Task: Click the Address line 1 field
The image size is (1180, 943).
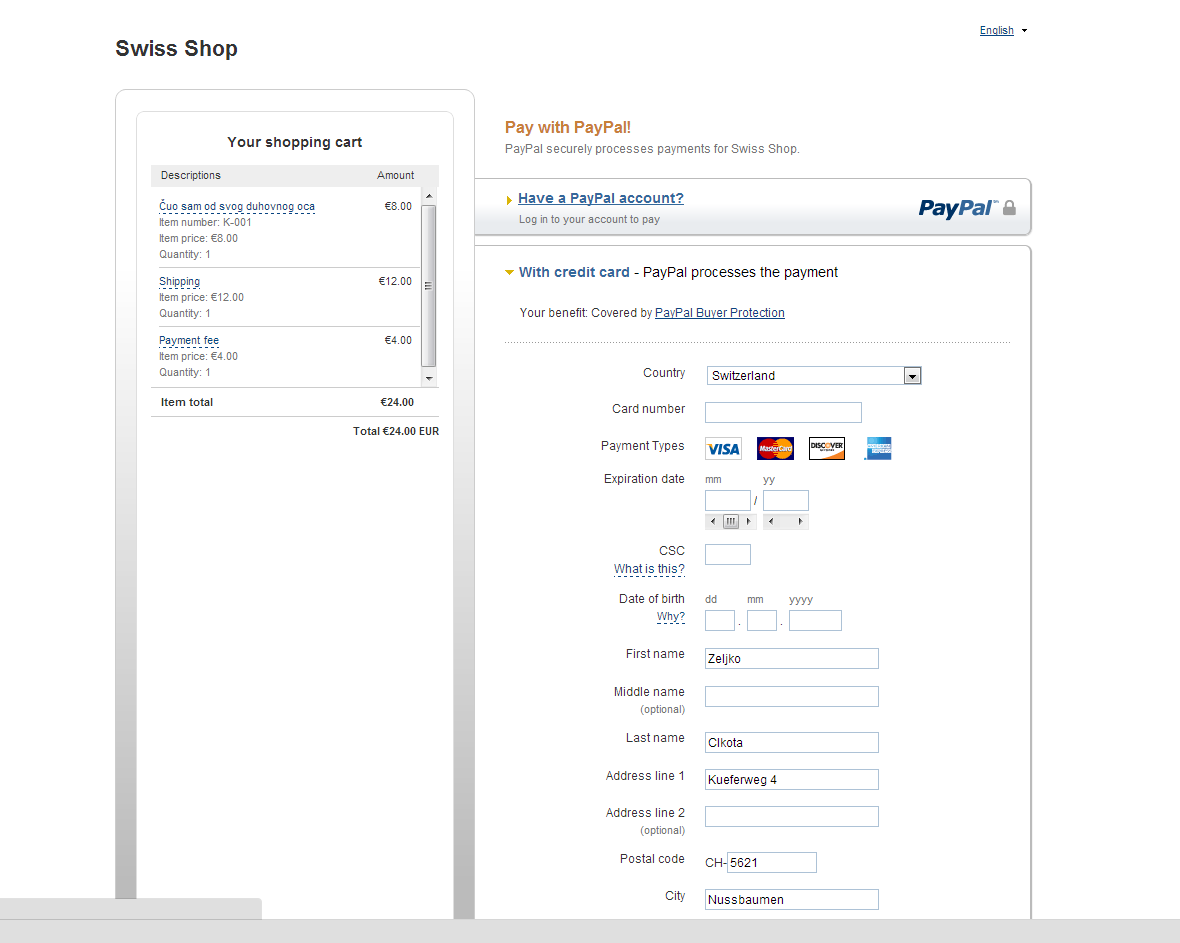Action: [x=792, y=780]
